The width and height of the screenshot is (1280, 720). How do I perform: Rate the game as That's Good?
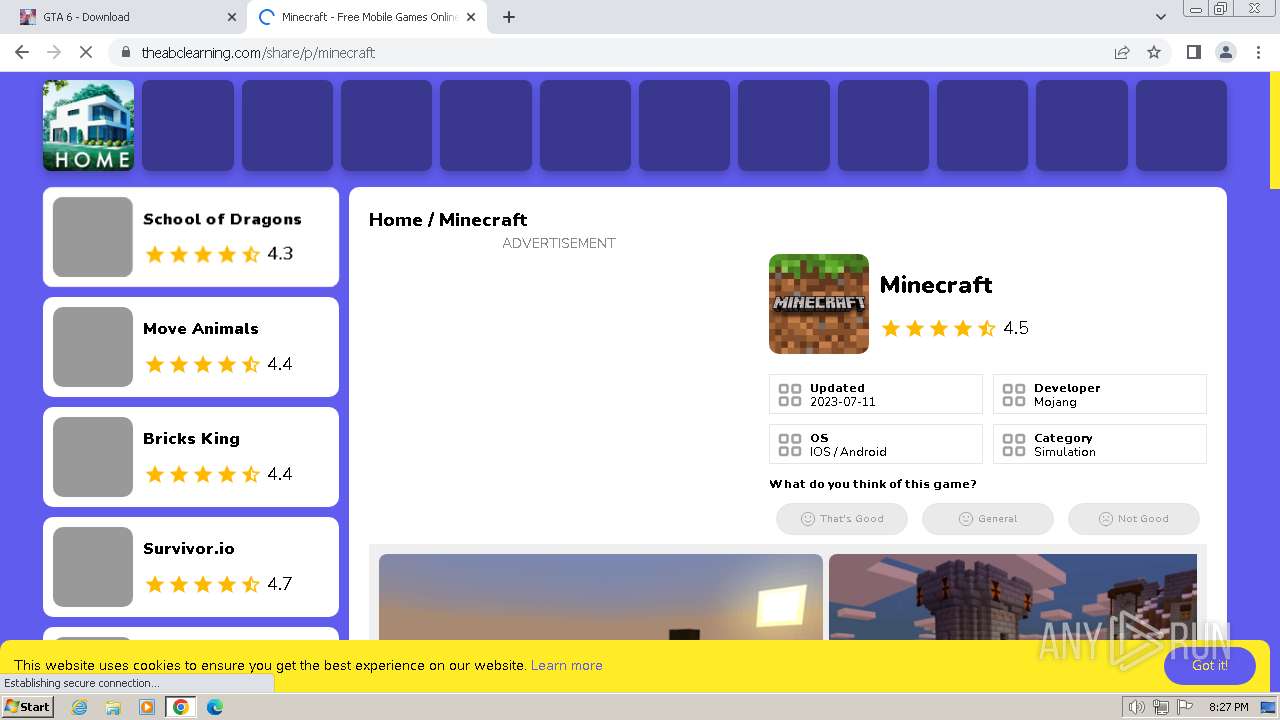point(842,519)
